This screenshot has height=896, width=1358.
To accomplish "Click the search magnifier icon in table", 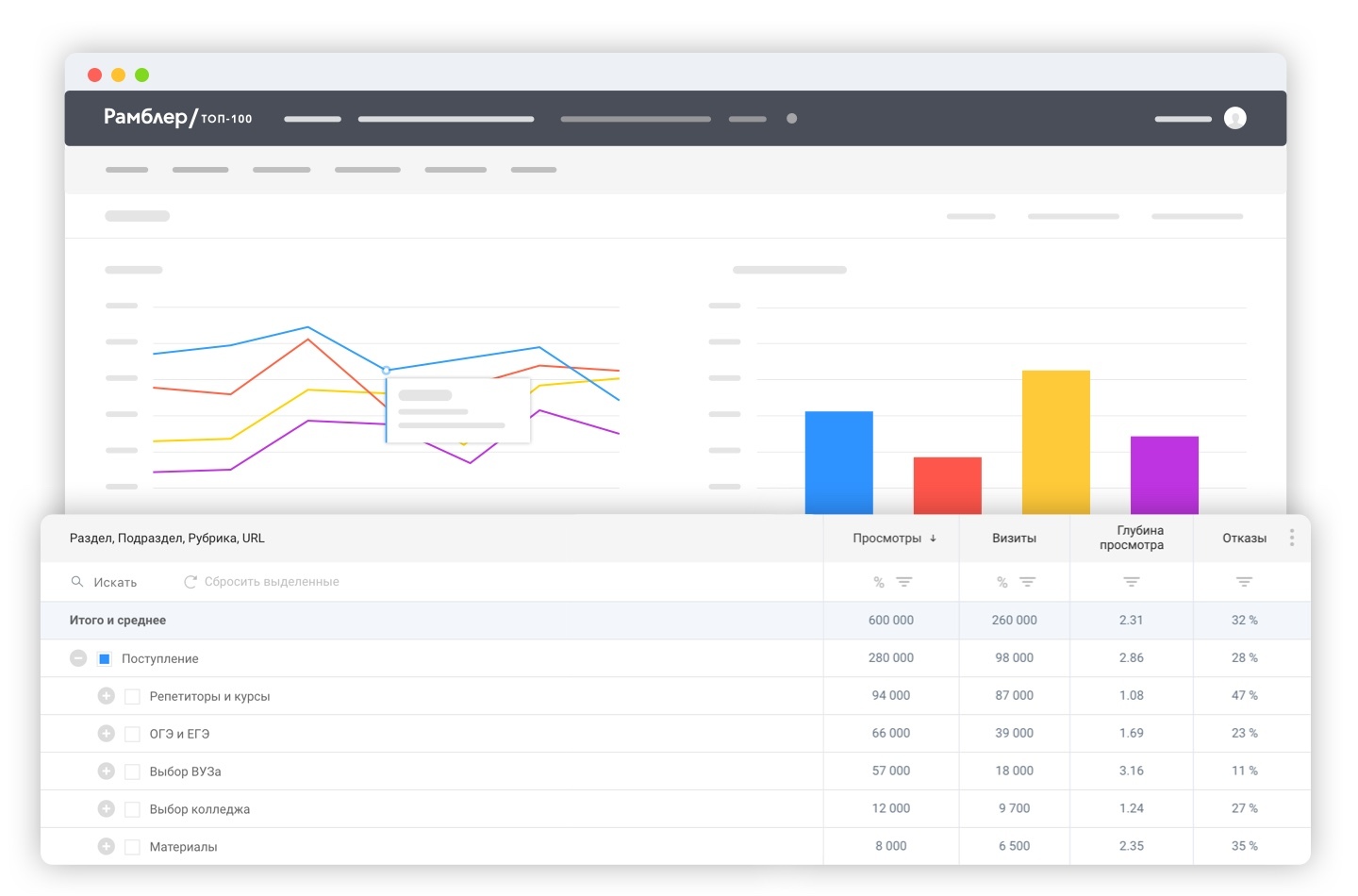I will 77,582.
